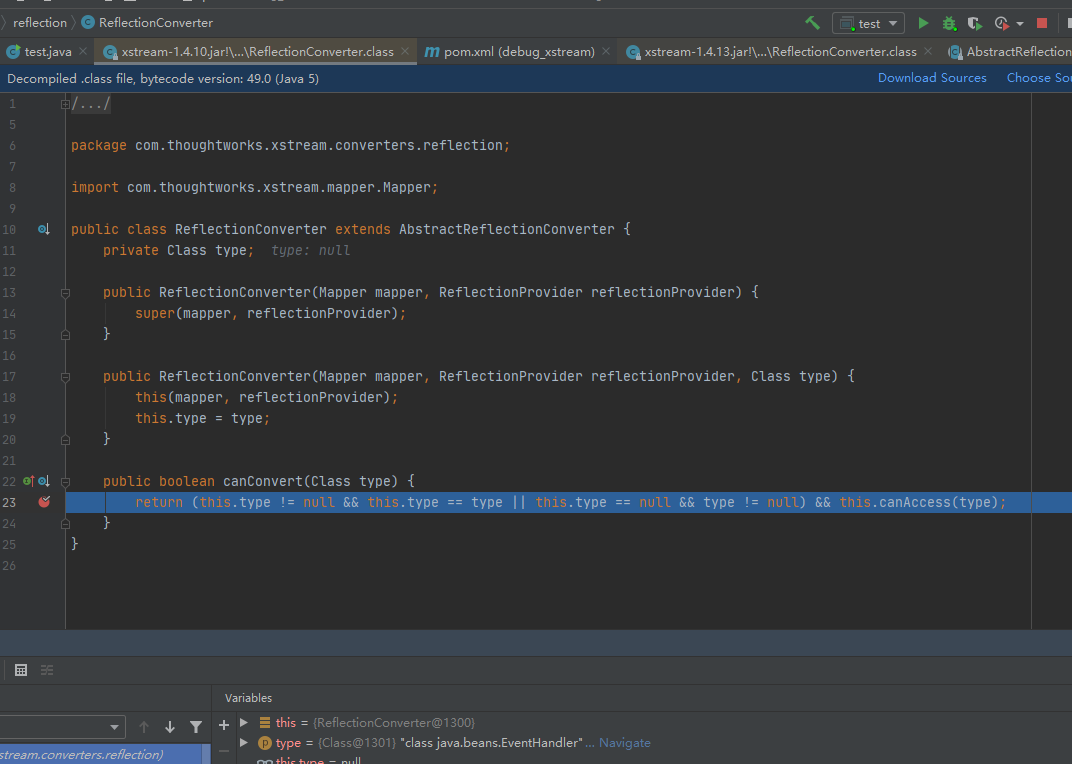This screenshot has width=1072, height=764.
Task: Run 'test' with coverage shield icon
Action: [975, 23]
